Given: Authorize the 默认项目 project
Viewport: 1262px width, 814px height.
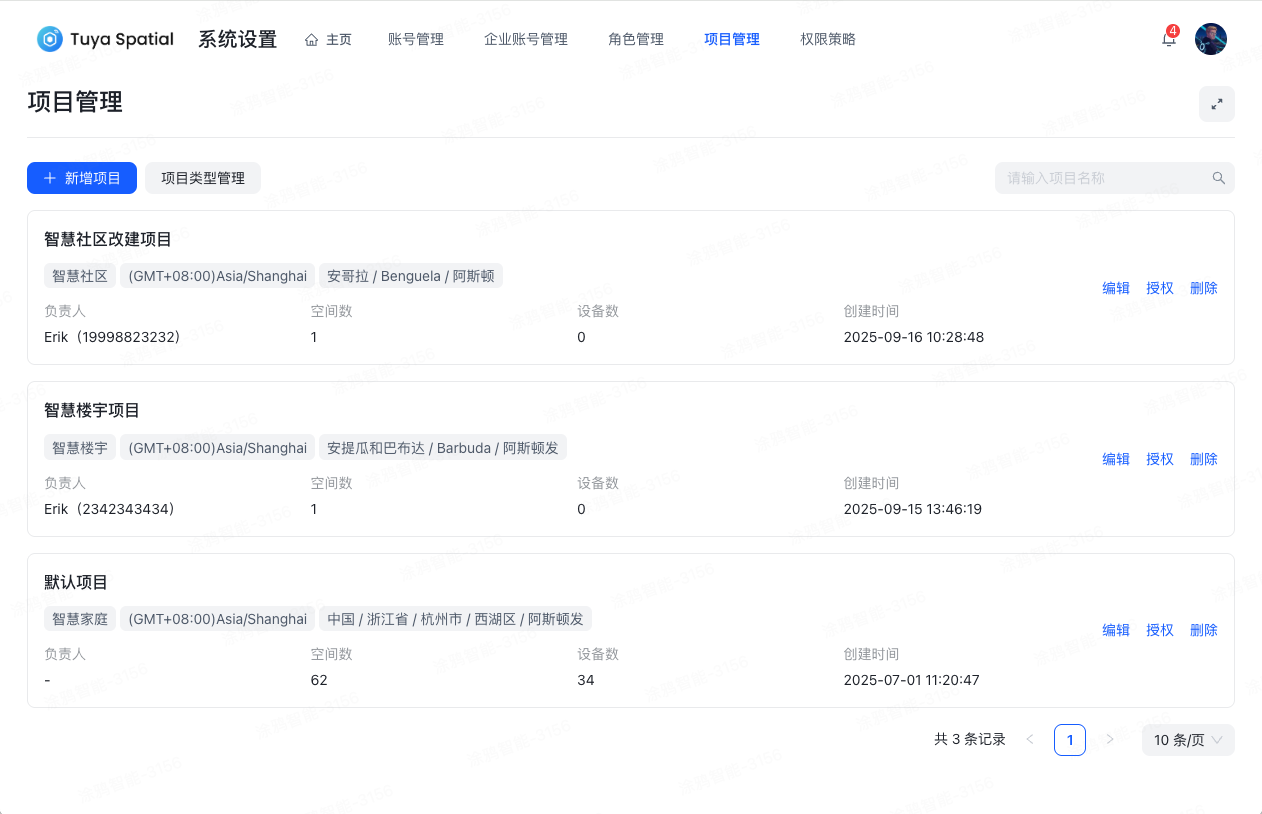Looking at the screenshot, I should pyautogui.click(x=1160, y=630).
